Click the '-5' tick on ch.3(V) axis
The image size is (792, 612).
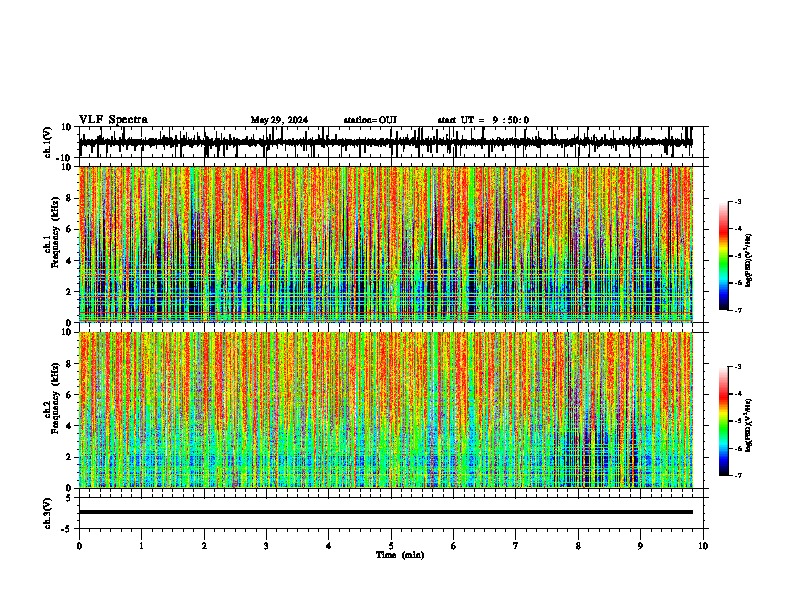click(x=68, y=529)
